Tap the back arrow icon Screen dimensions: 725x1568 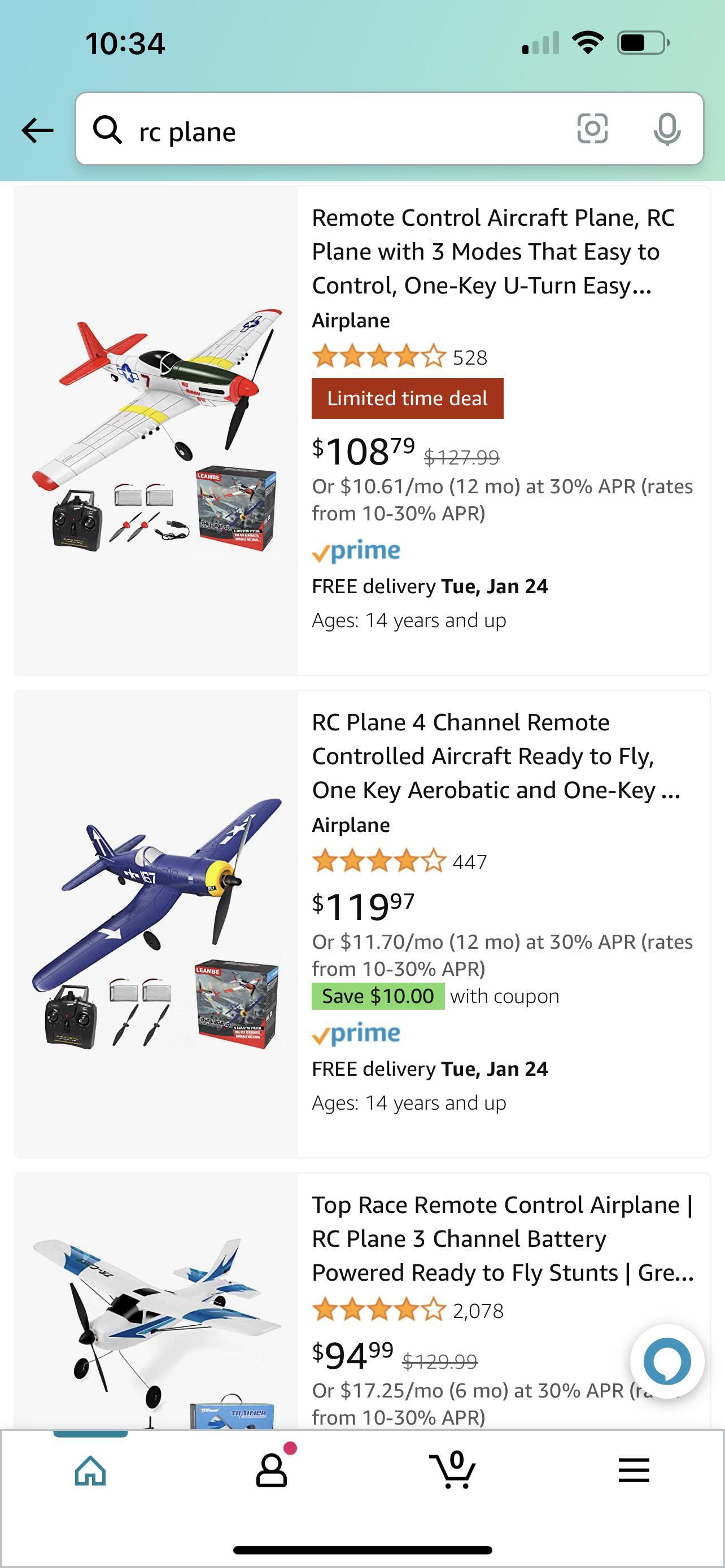[x=38, y=130]
